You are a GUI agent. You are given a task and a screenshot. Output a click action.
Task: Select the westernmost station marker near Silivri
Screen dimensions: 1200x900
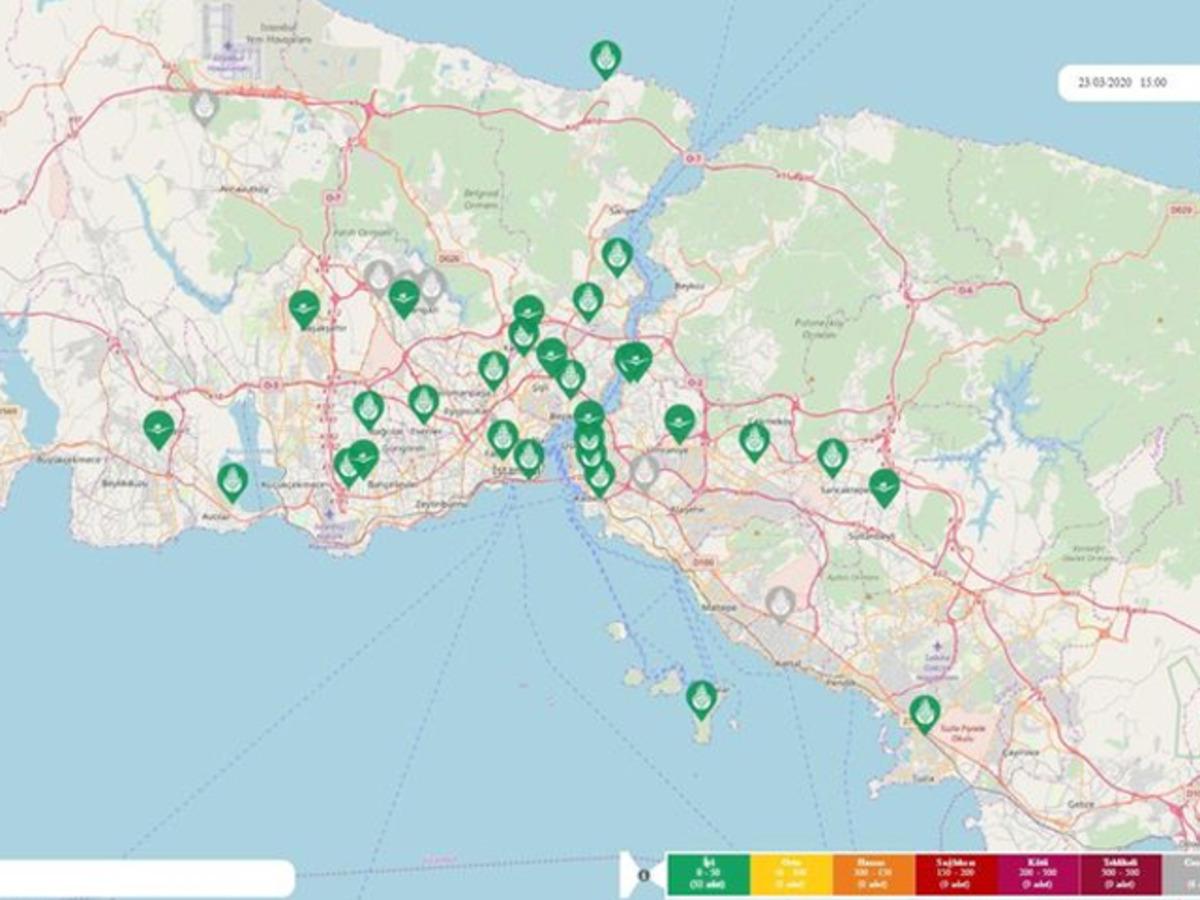coord(157,427)
